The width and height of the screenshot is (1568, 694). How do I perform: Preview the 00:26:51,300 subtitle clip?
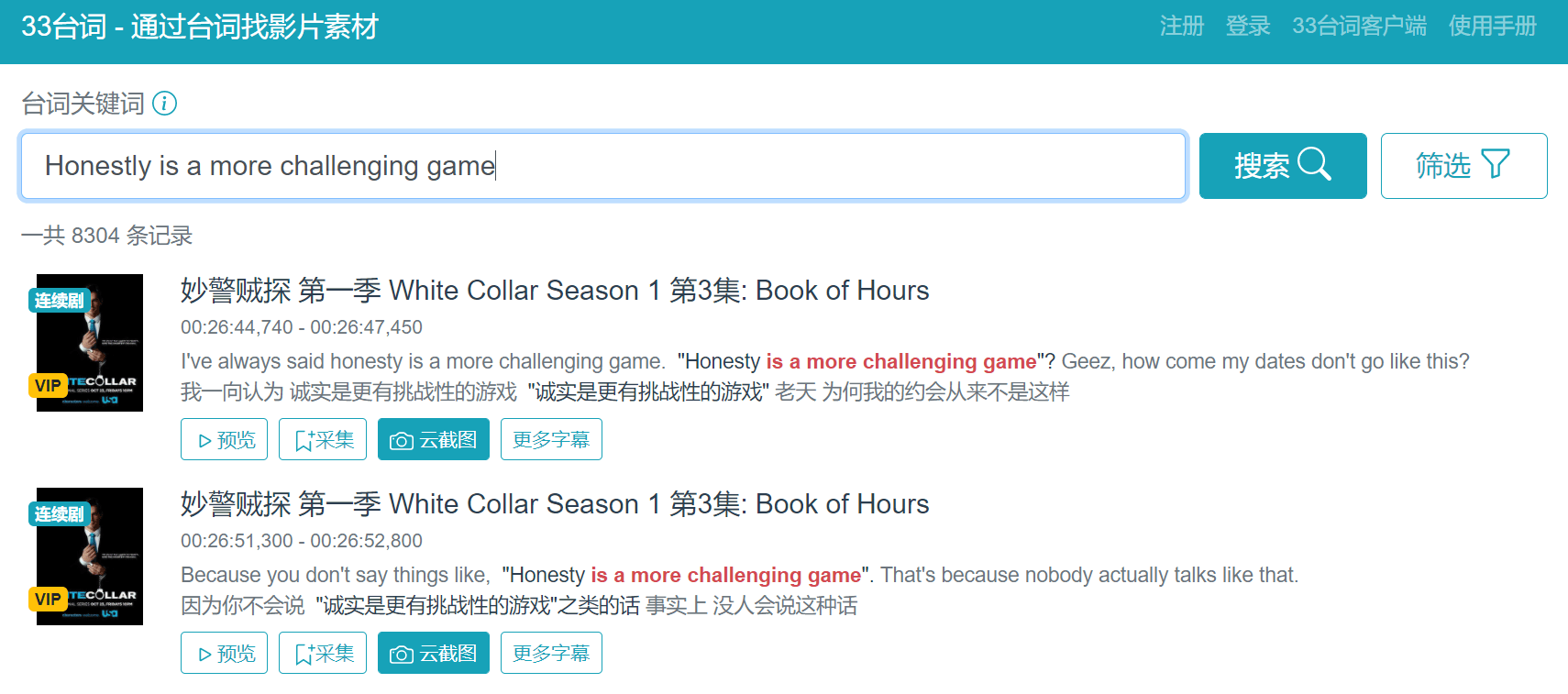[224, 653]
